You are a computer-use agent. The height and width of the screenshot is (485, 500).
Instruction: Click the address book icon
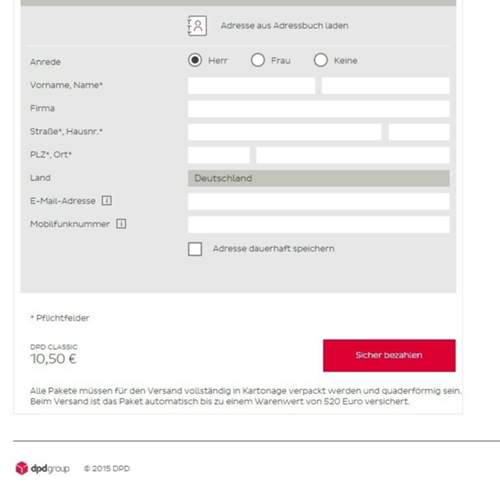(197, 26)
